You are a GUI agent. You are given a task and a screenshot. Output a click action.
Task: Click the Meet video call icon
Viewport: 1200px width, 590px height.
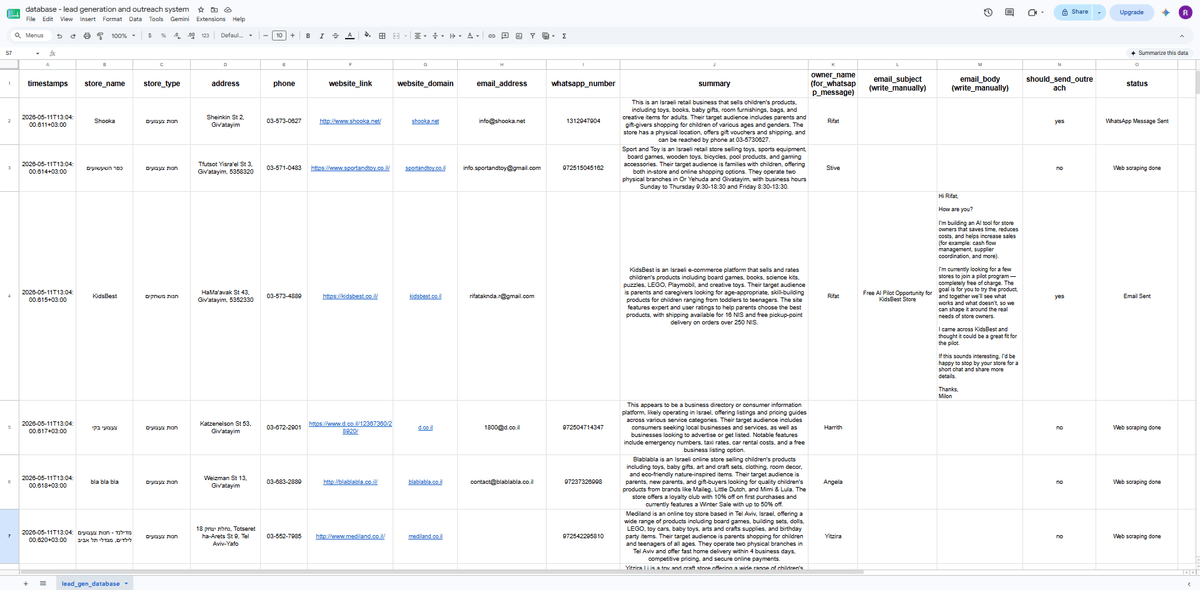coord(1034,12)
